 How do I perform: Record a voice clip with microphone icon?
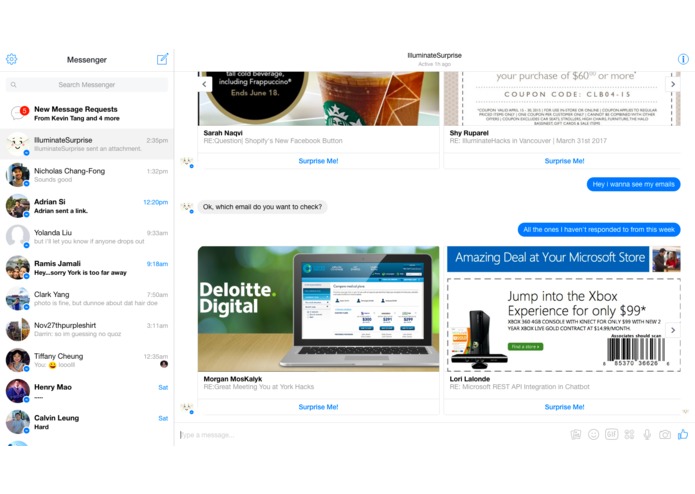click(647, 435)
